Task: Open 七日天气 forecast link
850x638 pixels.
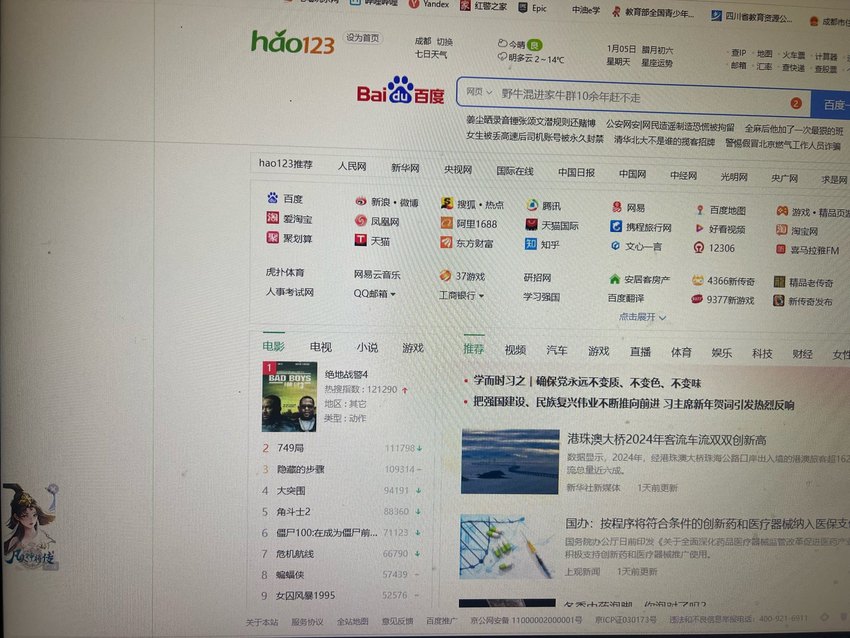Action: coord(431,54)
